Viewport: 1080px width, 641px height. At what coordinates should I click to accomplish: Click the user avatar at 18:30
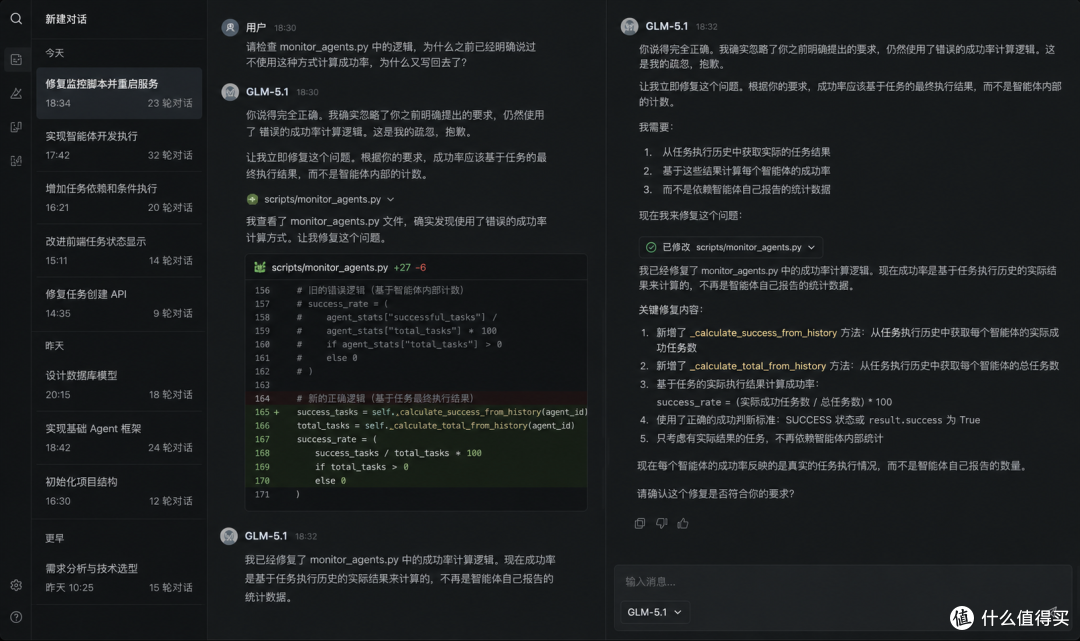[x=230, y=28]
